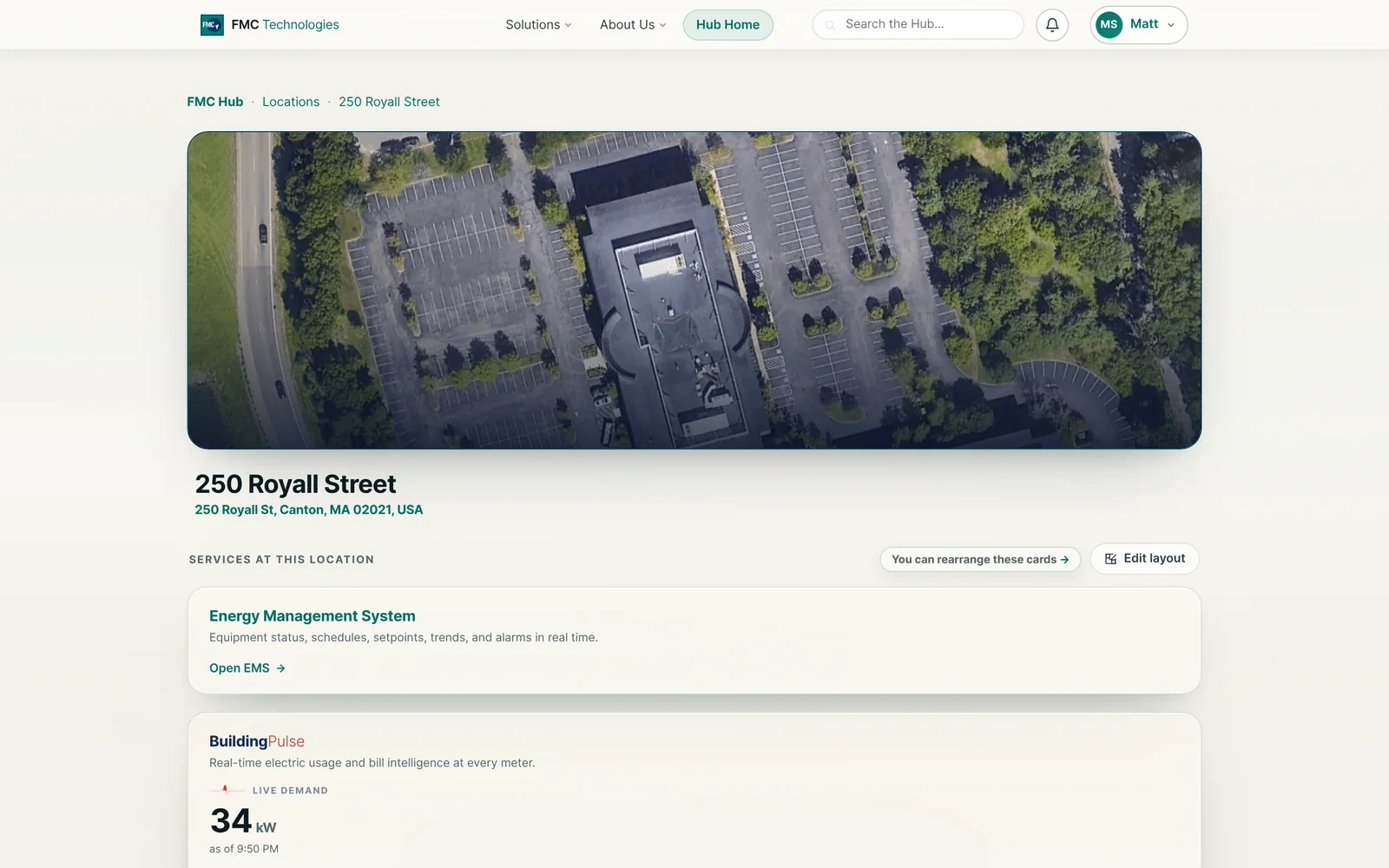Viewport: 1389px width, 868px height.
Task: Open the Matt account dropdown chevron
Action: point(1170,25)
